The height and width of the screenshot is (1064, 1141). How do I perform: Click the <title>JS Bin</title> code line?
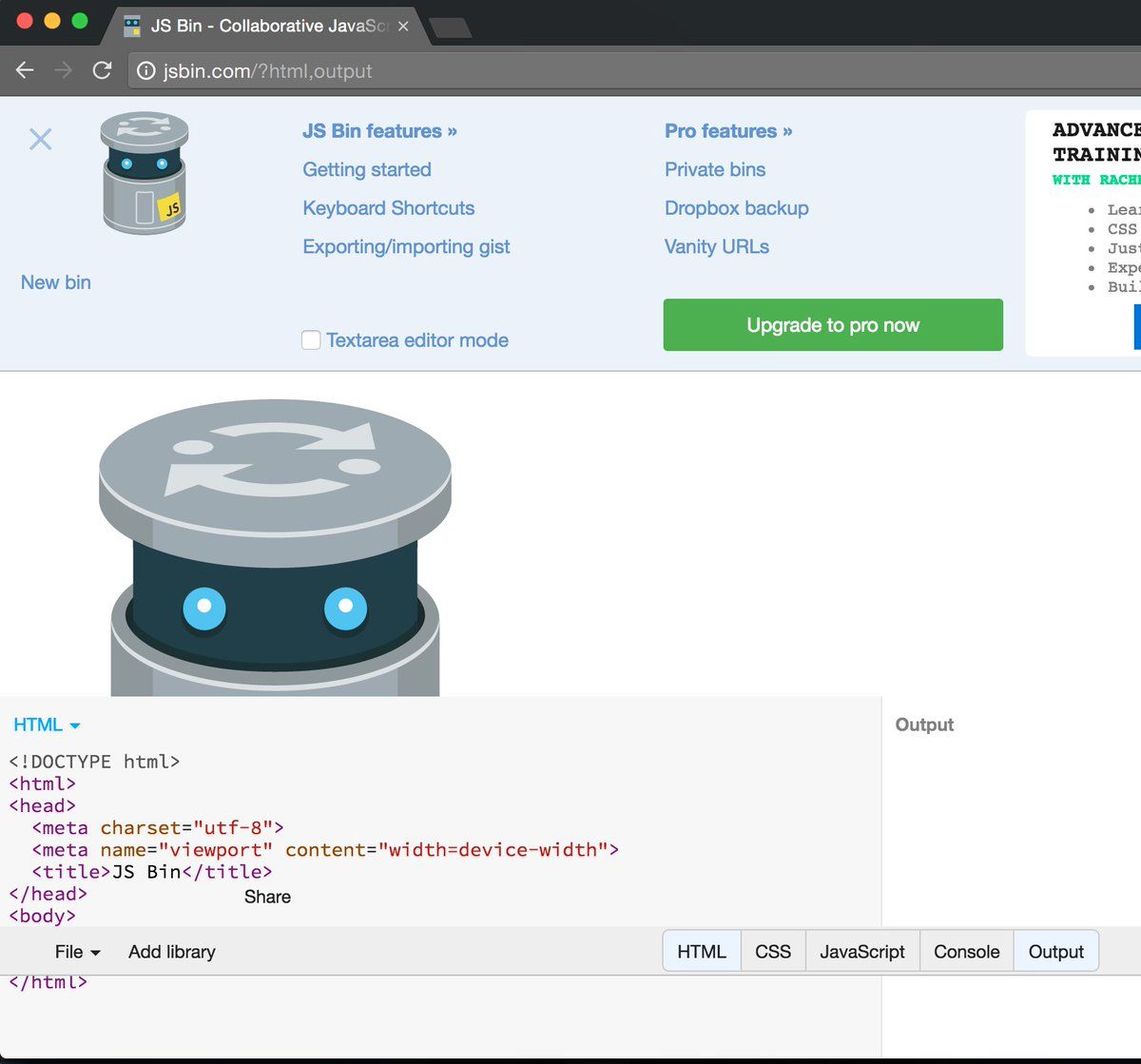152,872
